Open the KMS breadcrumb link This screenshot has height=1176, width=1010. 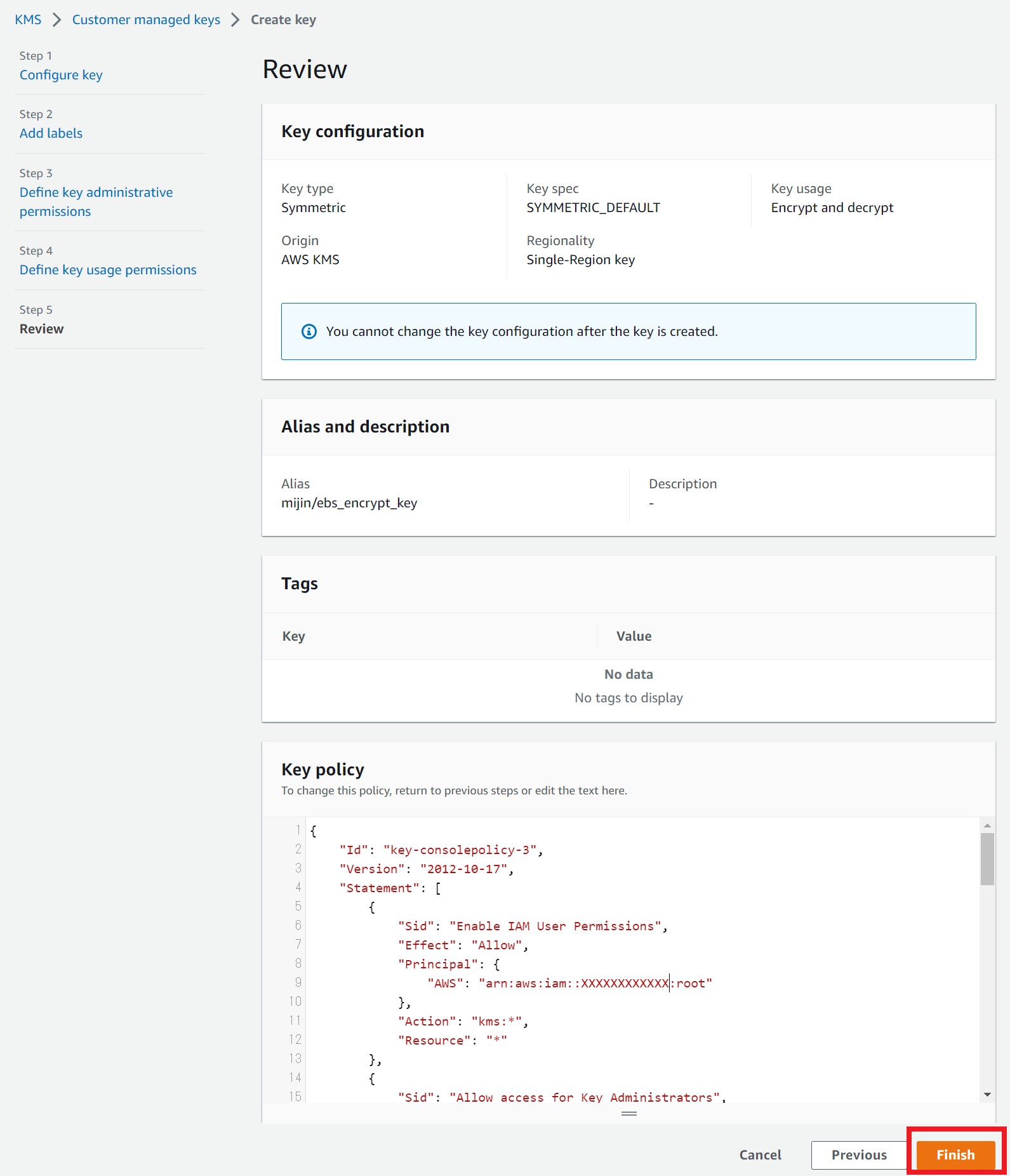click(x=28, y=20)
